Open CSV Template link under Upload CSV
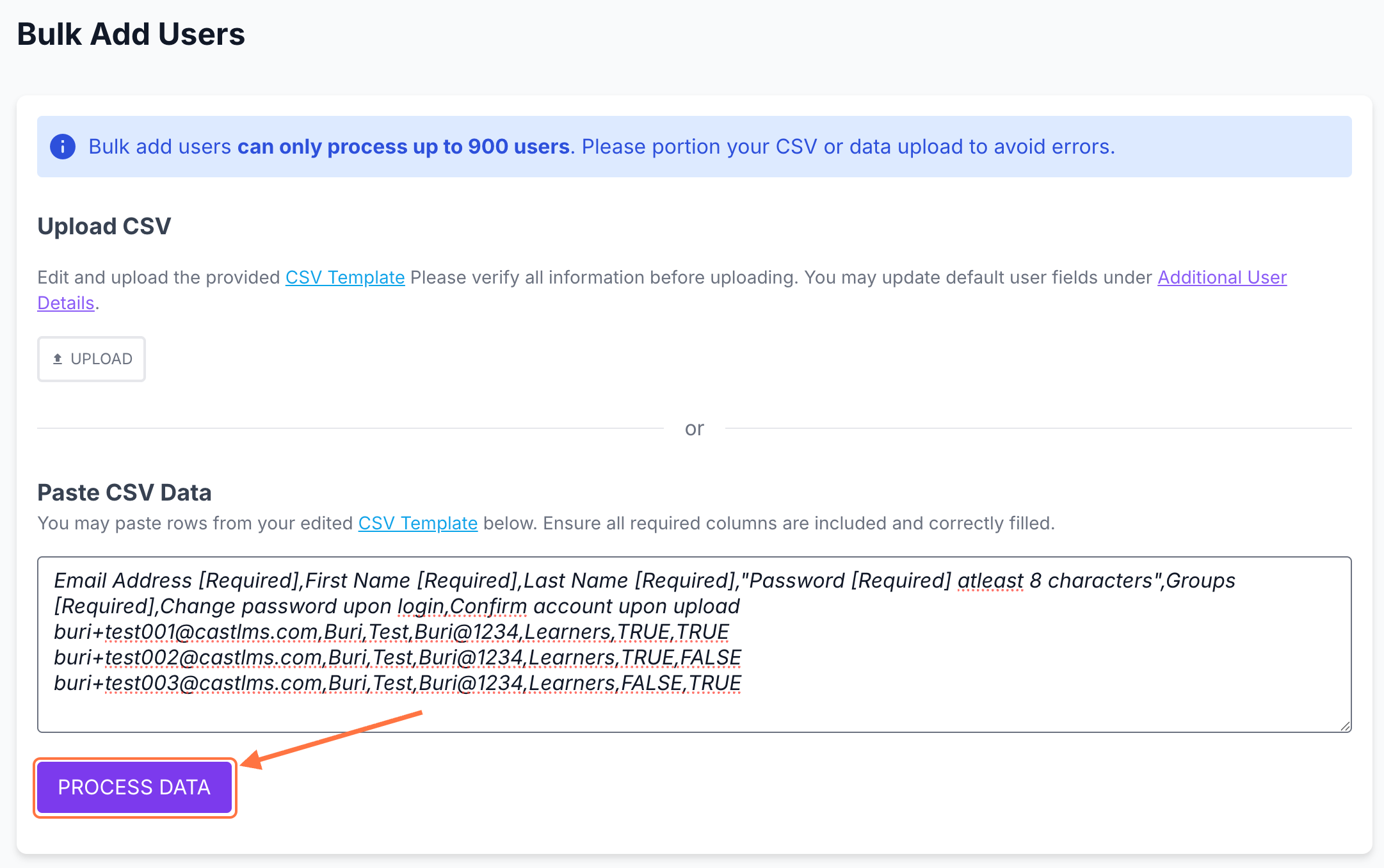1384x868 pixels. 344,277
